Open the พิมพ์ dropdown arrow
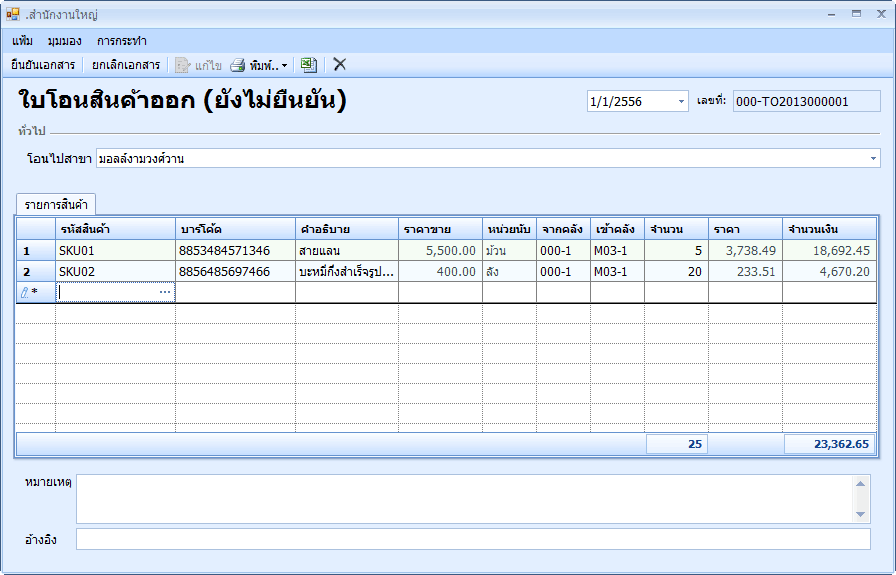Screen dimensions: 896x575 pyautogui.click(x=285, y=65)
